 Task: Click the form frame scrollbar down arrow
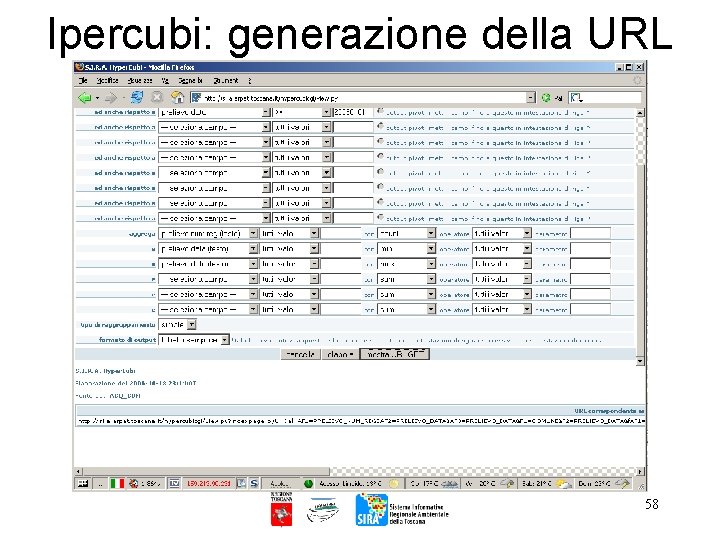pos(640,361)
